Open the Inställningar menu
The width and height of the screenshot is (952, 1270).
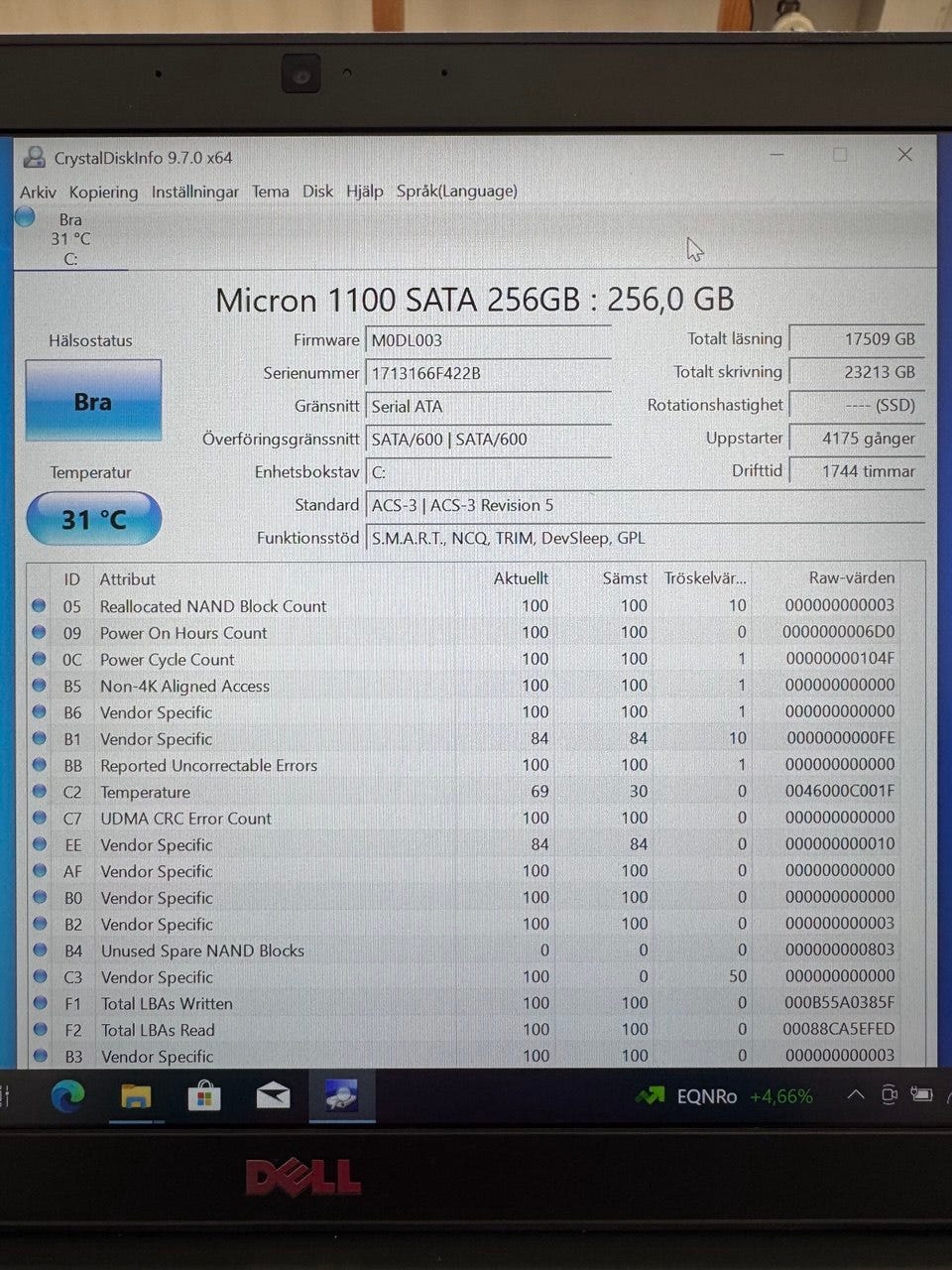pyautogui.click(x=194, y=191)
